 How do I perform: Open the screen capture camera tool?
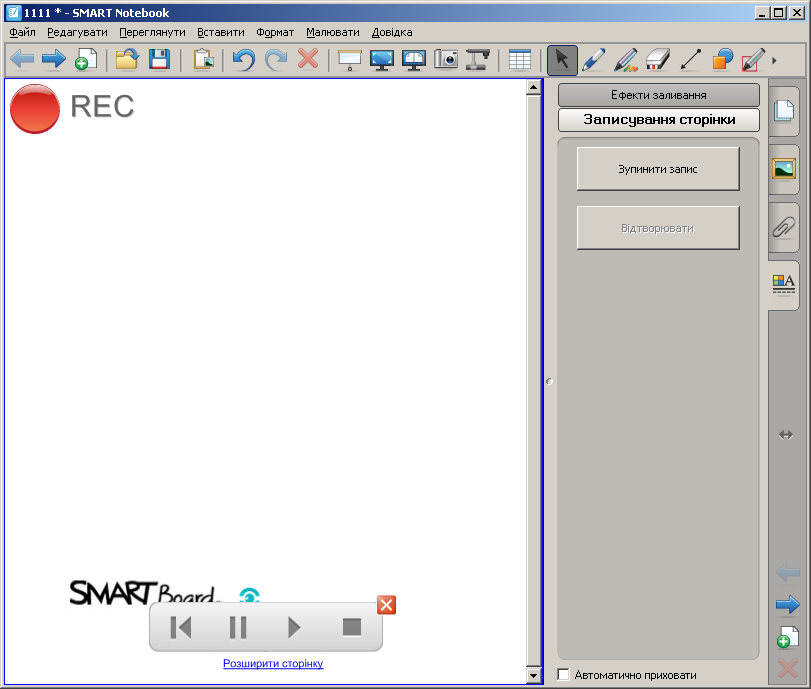(446, 59)
